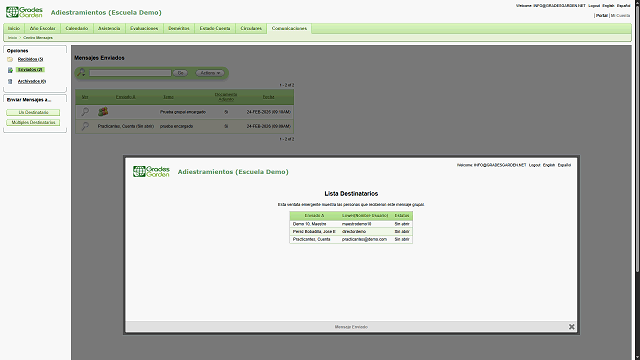Open the Inicio tab

point(14,29)
